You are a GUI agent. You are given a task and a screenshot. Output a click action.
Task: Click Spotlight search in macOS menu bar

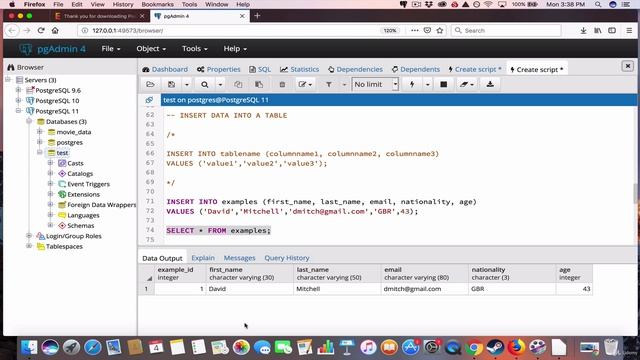coord(598,4)
